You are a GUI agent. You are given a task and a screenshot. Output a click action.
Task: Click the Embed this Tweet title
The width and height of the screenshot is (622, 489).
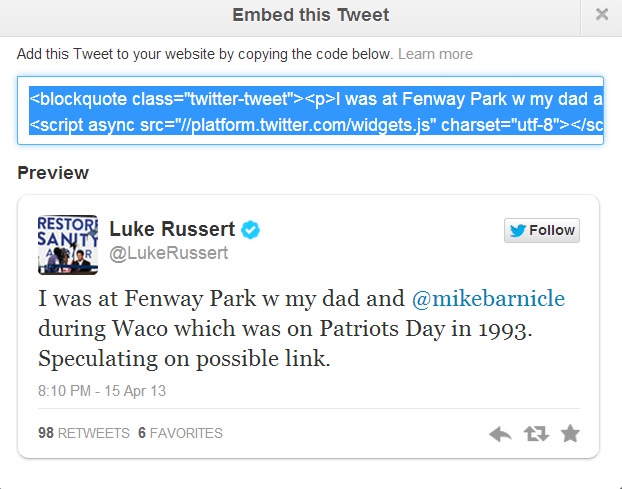click(x=310, y=15)
